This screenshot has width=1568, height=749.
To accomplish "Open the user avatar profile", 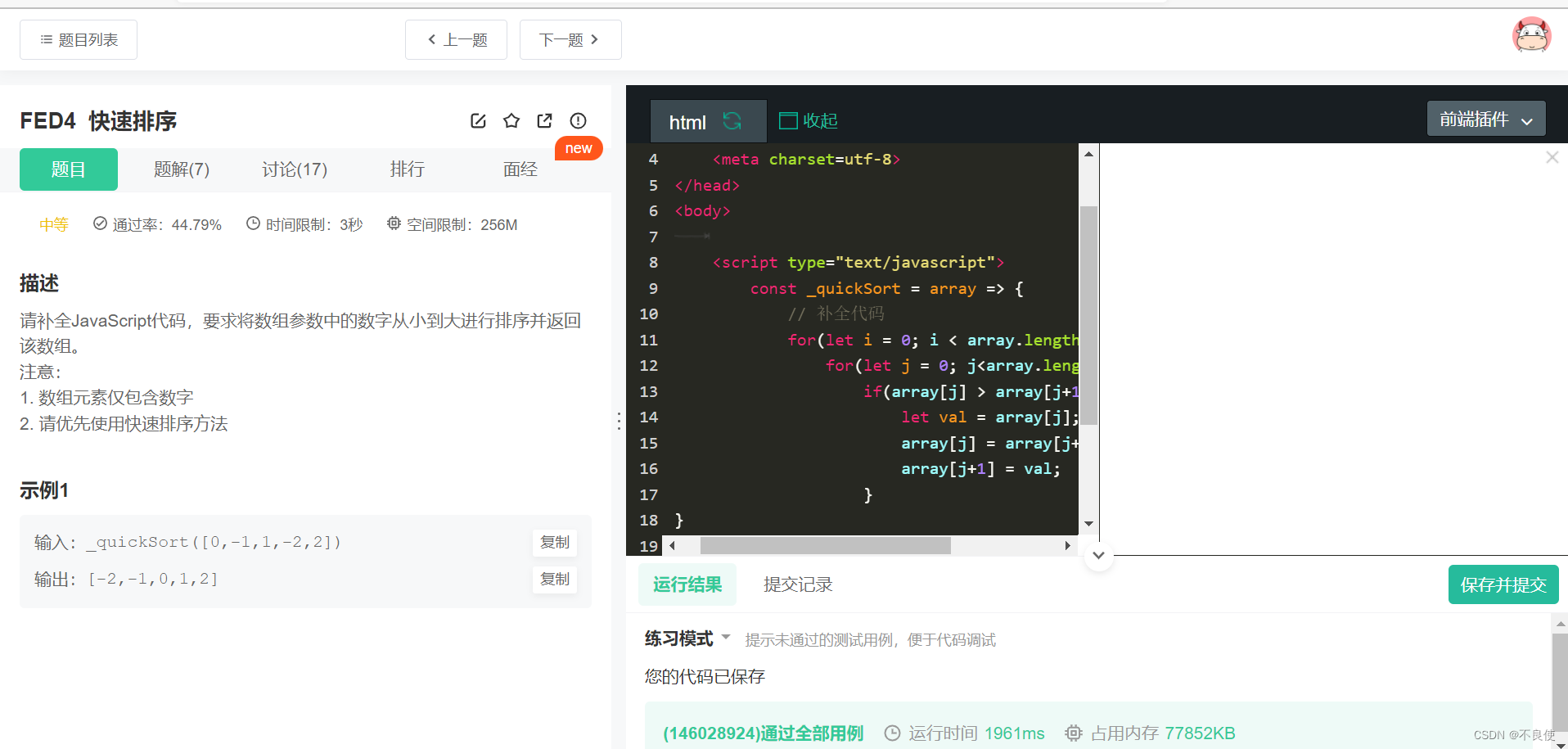I will [1530, 35].
